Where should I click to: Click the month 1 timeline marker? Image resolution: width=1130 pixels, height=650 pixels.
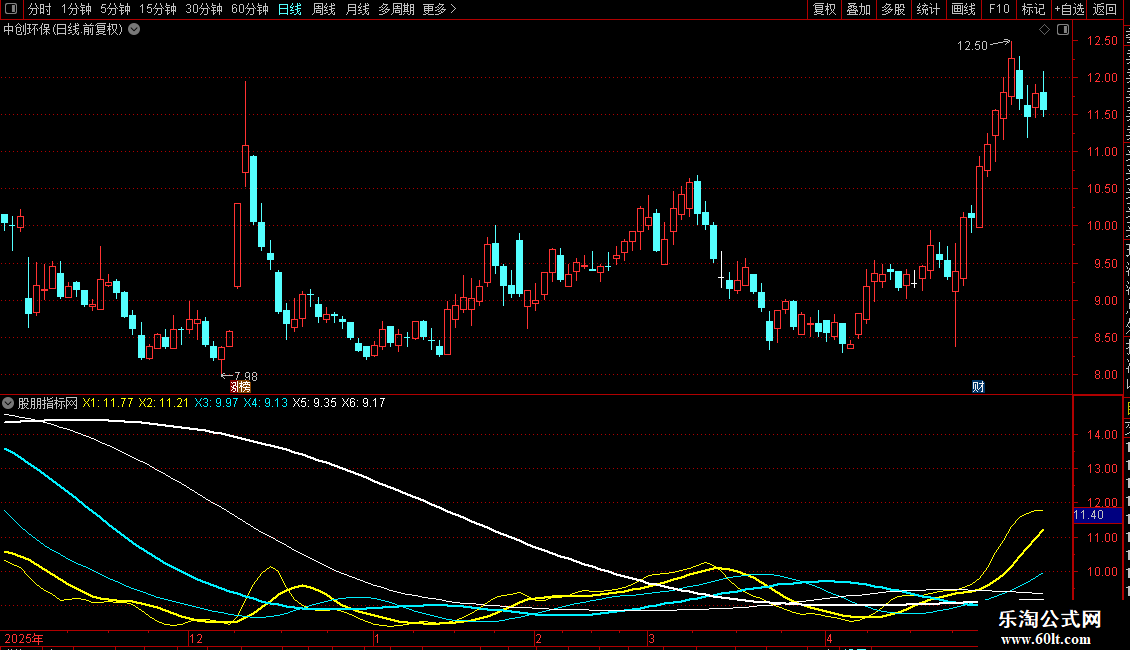[376, 638]
